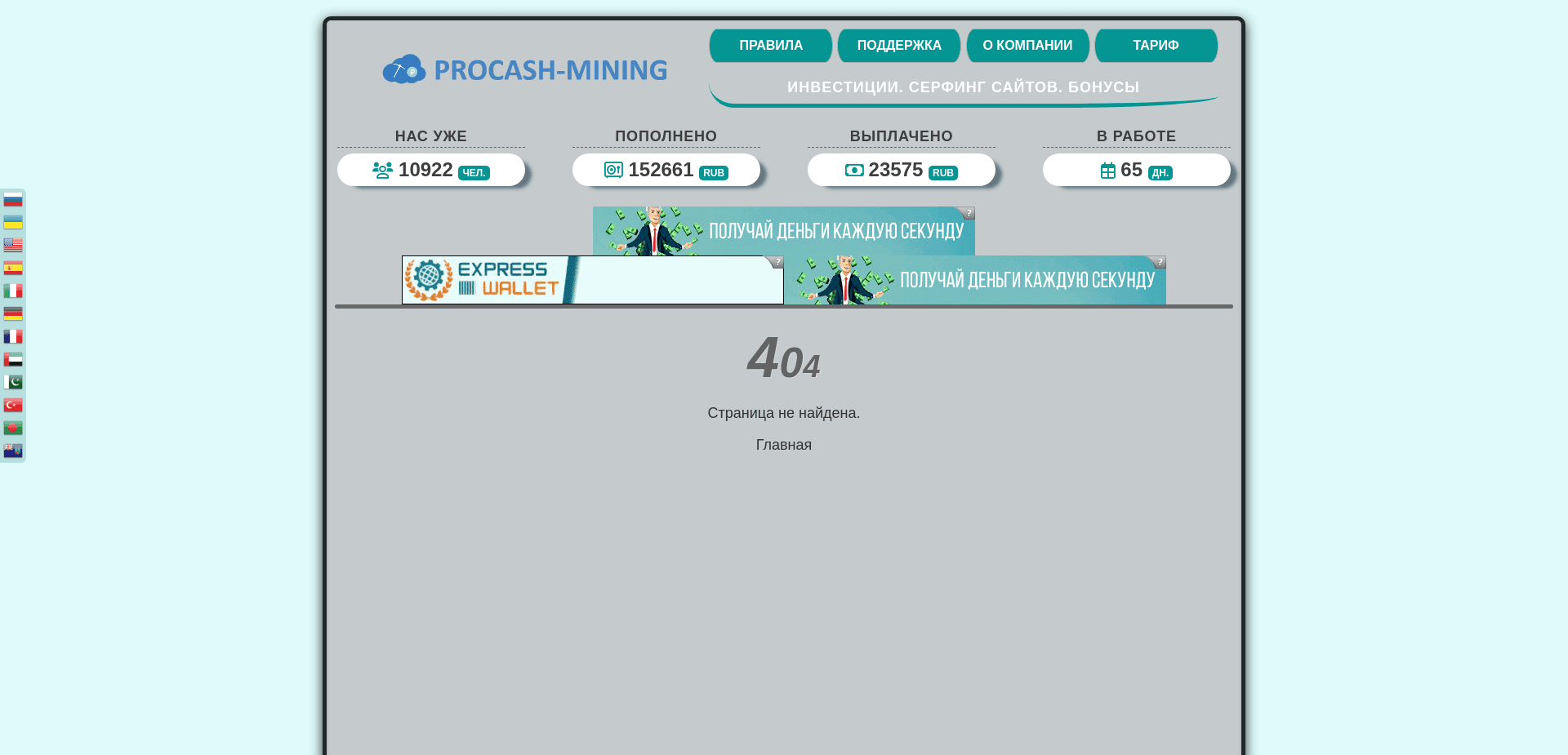Click the calendar icon in В РАБОТЕ stat
1568x755 pixels.
1108,170
